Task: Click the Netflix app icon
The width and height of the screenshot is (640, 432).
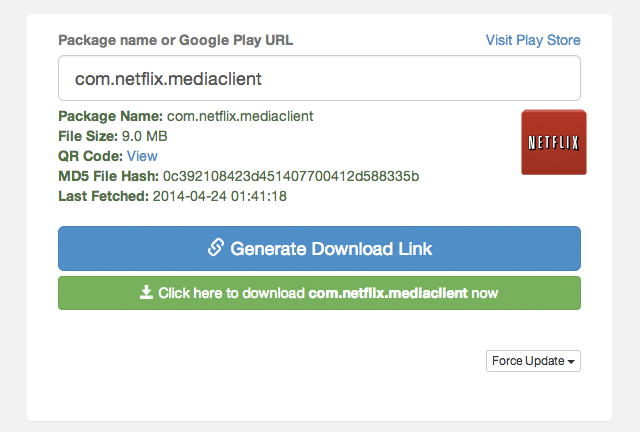Action: pyautogui.click(x=554, y=142)
